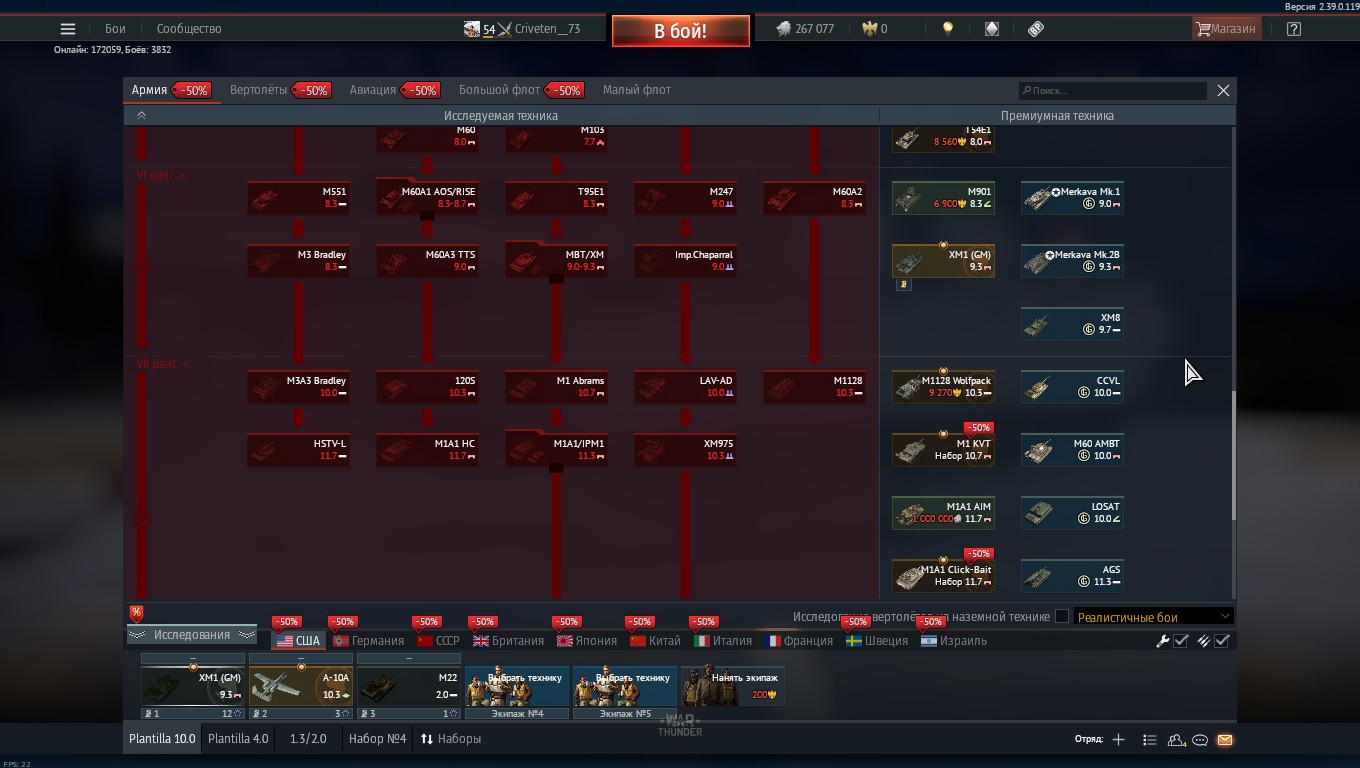The height and width of the screenshot is (768, 1360).
Task: Open the contacts friends icon
Action: click(x=1176, y=740)
